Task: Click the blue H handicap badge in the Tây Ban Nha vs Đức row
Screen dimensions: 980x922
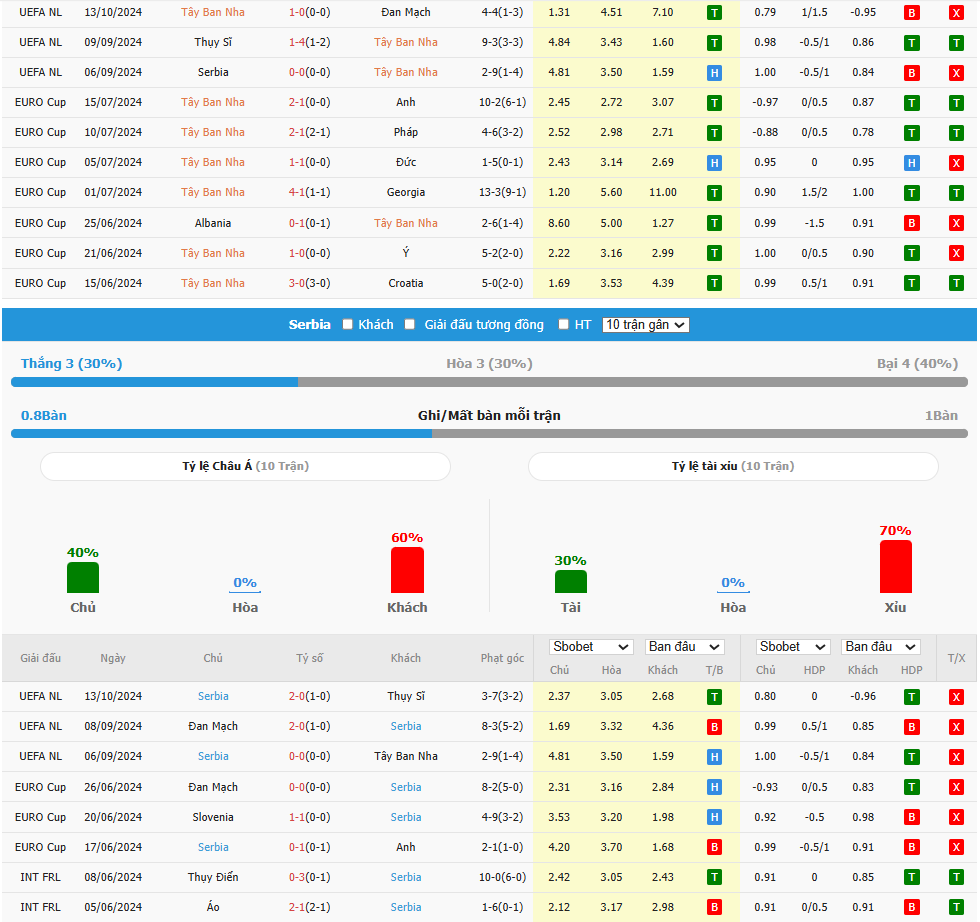Action: pyautogui.click(x=911, y=163)
